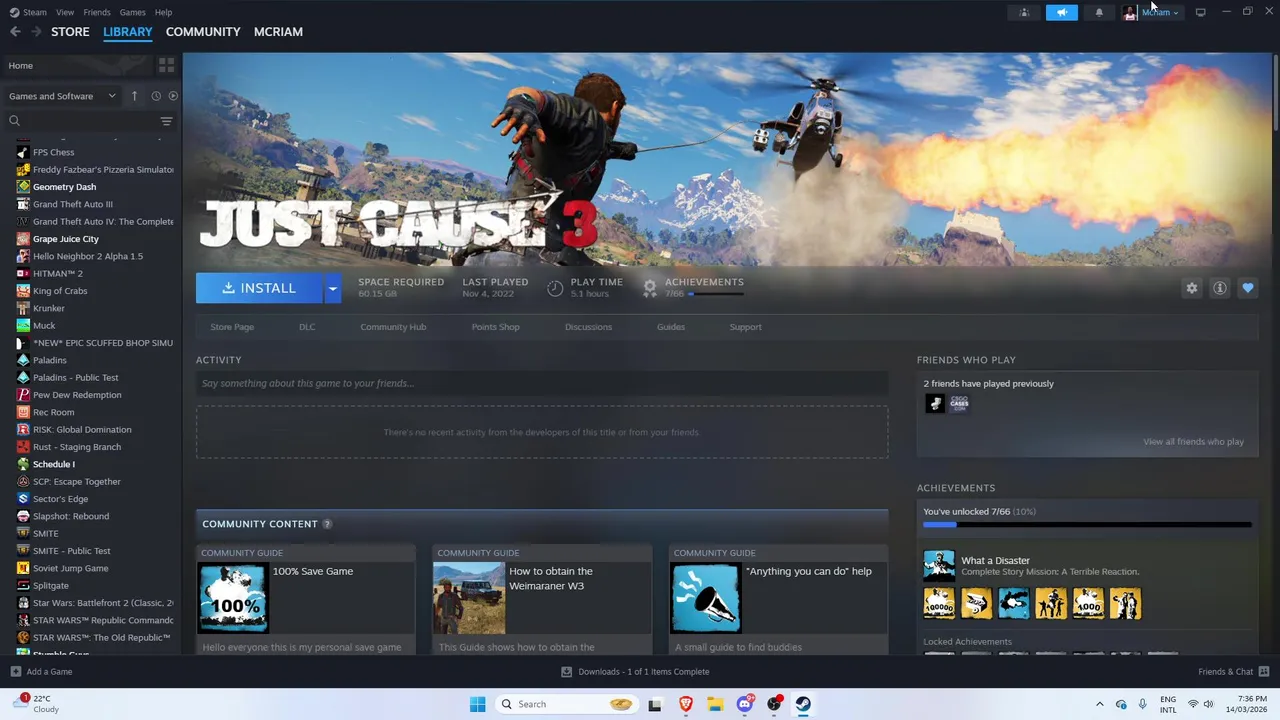
Task: Open the DLC link
Action: pos(307,327)
